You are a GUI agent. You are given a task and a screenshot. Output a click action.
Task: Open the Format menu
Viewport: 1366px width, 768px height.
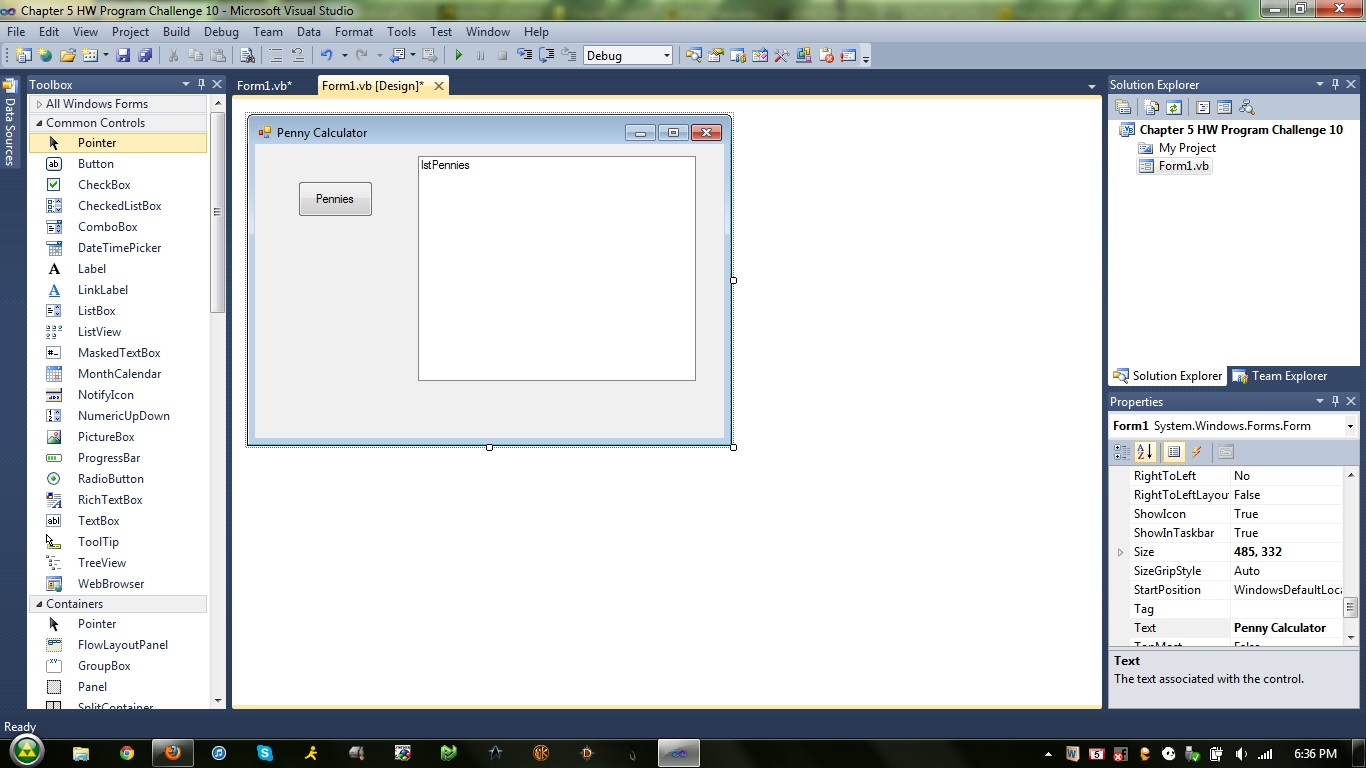point(353,31)
